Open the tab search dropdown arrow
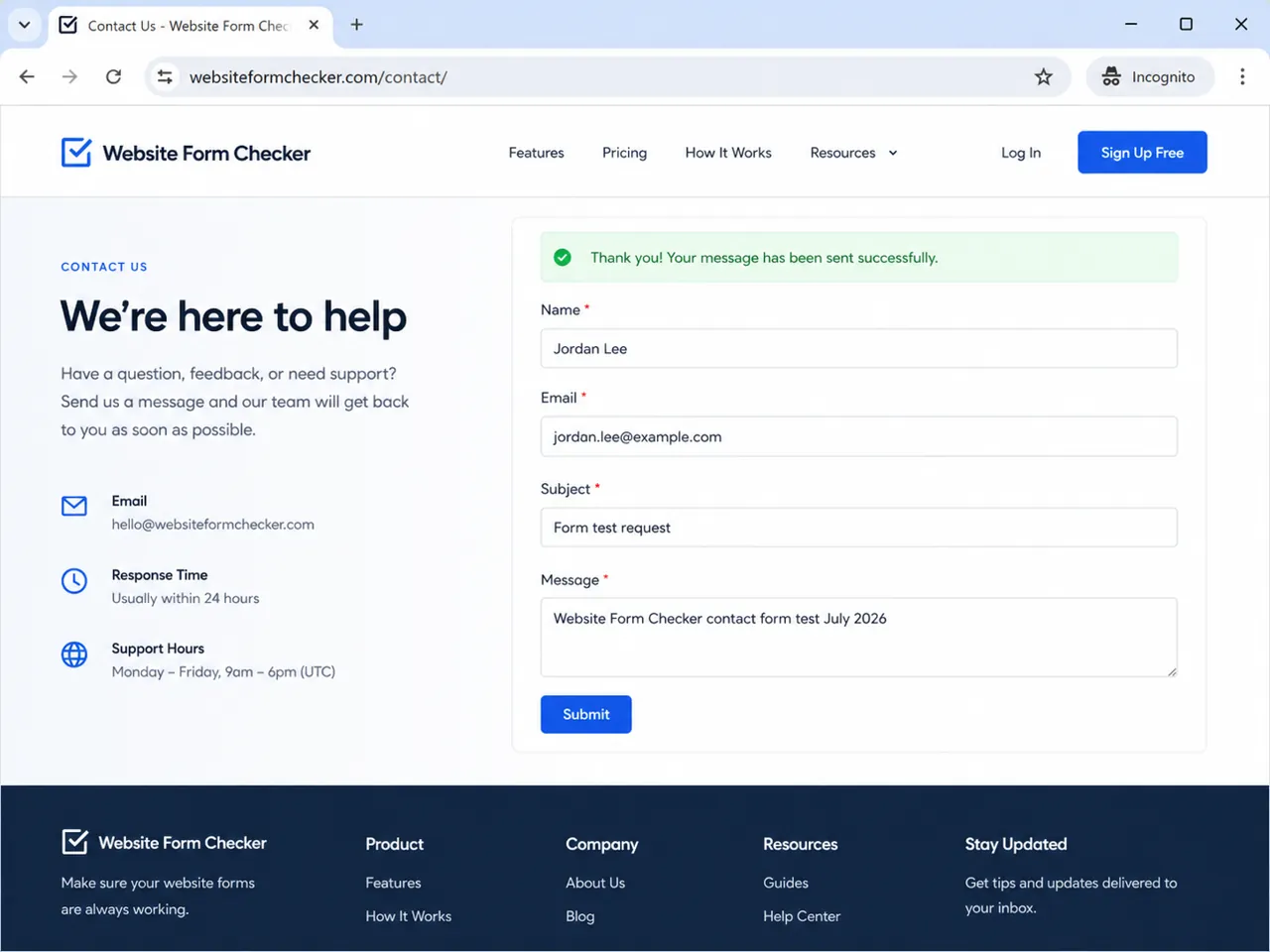1270x952 pixels. tap(24, 25)
